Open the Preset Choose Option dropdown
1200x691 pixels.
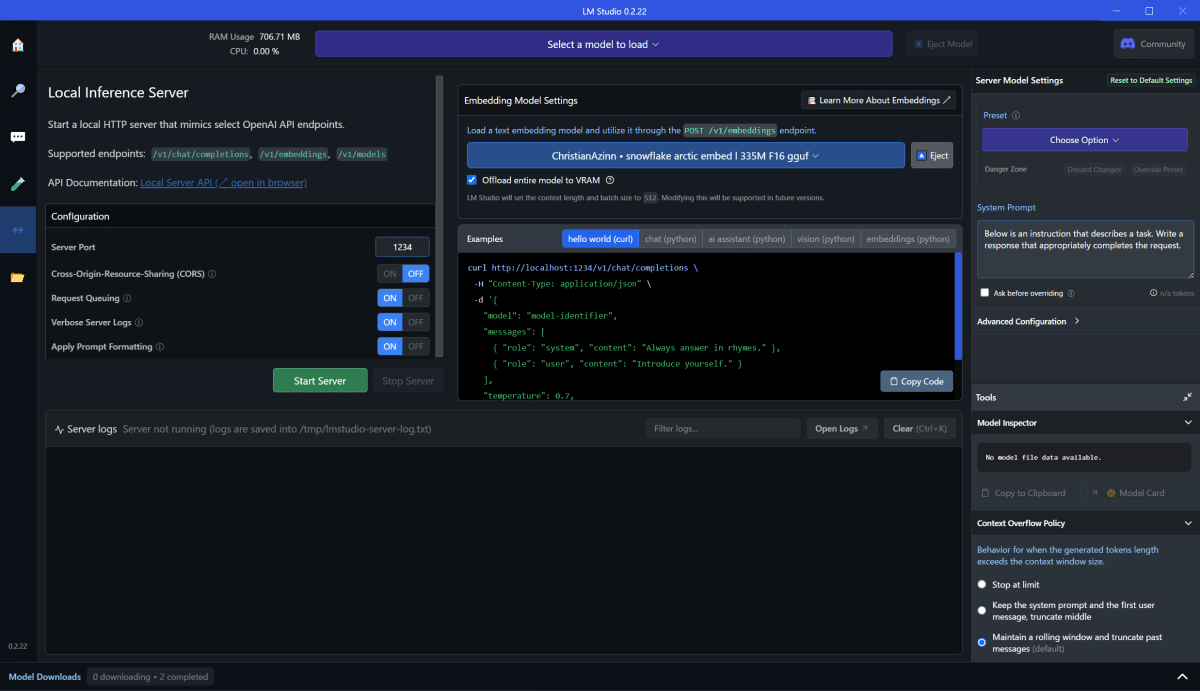1084,140
